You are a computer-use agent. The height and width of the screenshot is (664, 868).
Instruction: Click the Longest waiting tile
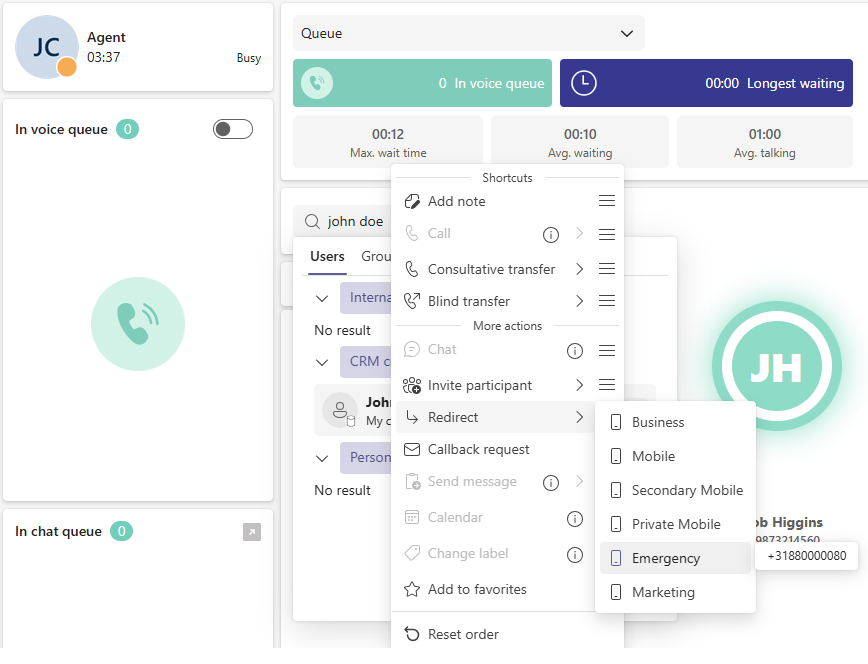coord(706,83)
